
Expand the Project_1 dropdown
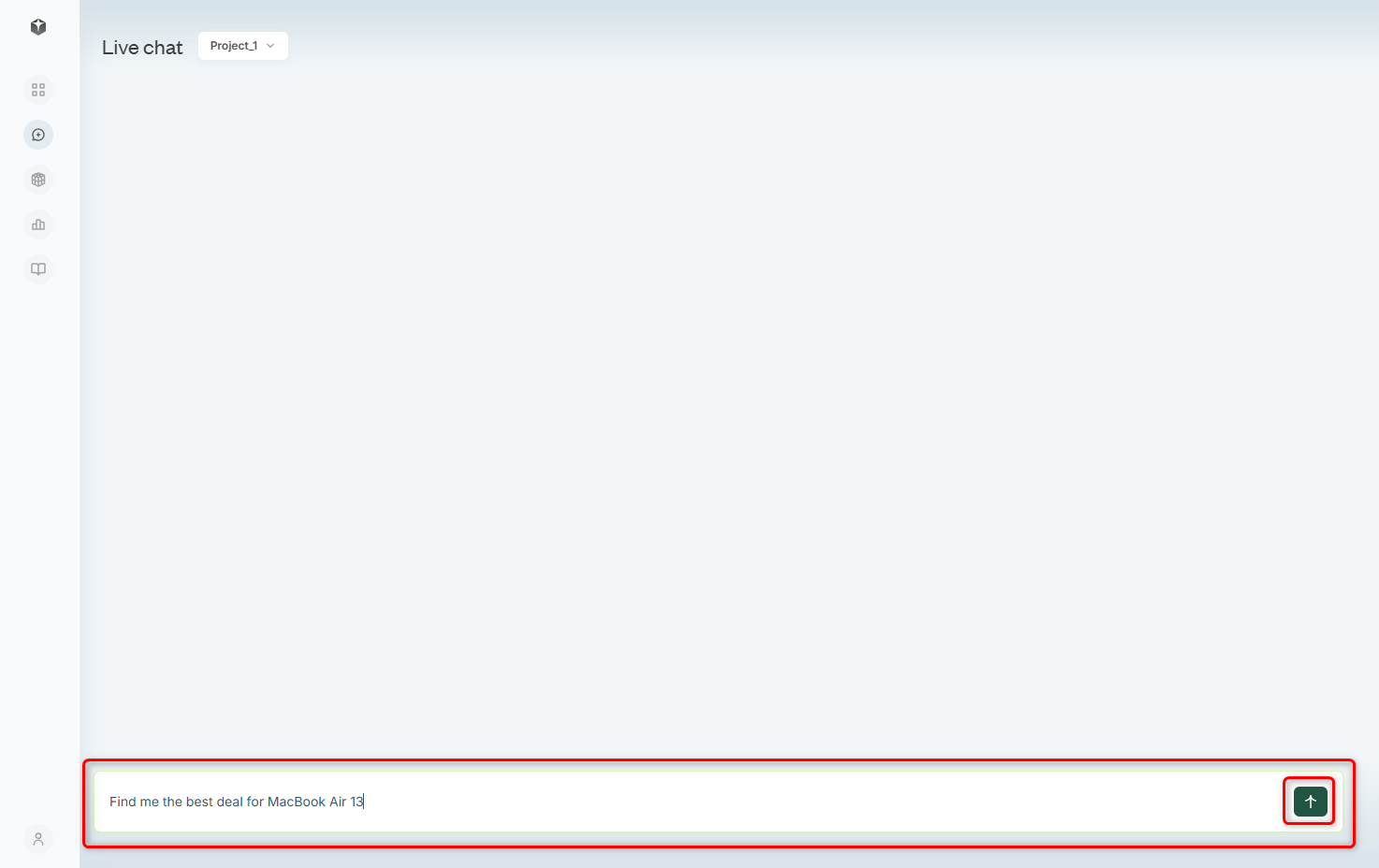click(x=243, y=46)
